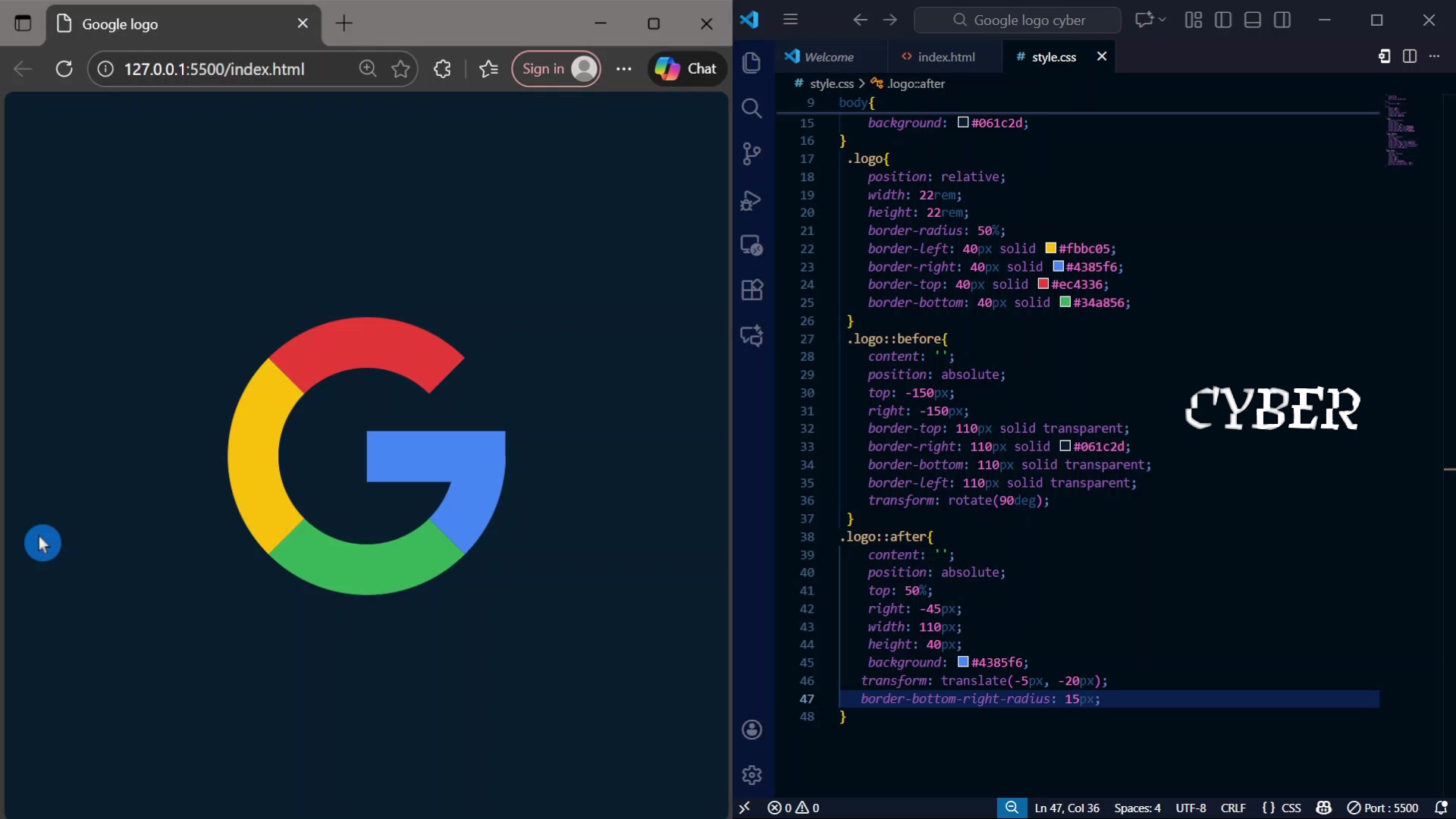Open a new browser tab
1456x819 pixels.
(x=344, y=24)
